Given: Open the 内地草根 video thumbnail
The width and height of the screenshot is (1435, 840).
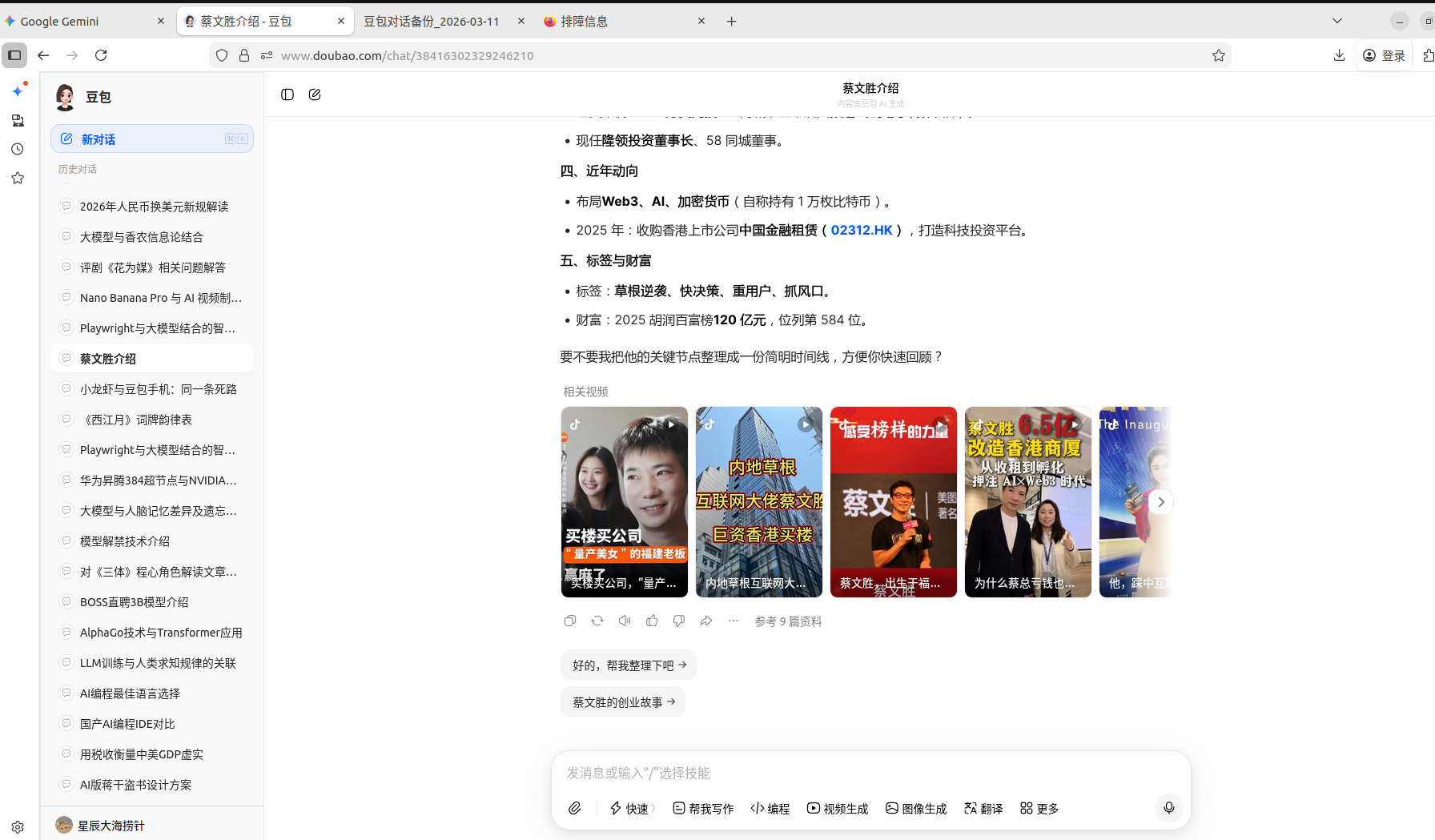Looking at the screenshot, I should (758, 502).
